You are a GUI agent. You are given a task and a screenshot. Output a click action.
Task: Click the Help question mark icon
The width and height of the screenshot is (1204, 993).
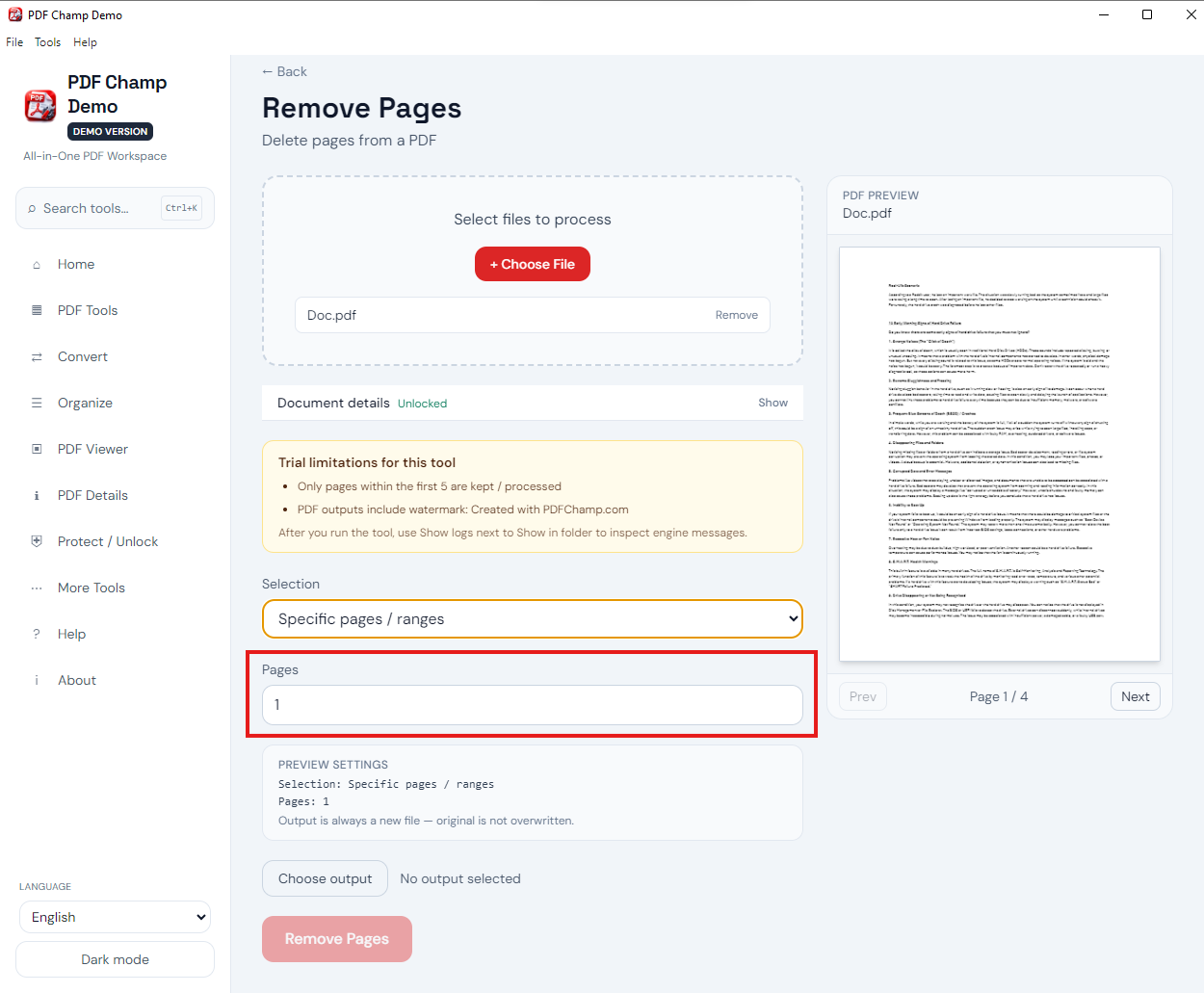(37, 634)
